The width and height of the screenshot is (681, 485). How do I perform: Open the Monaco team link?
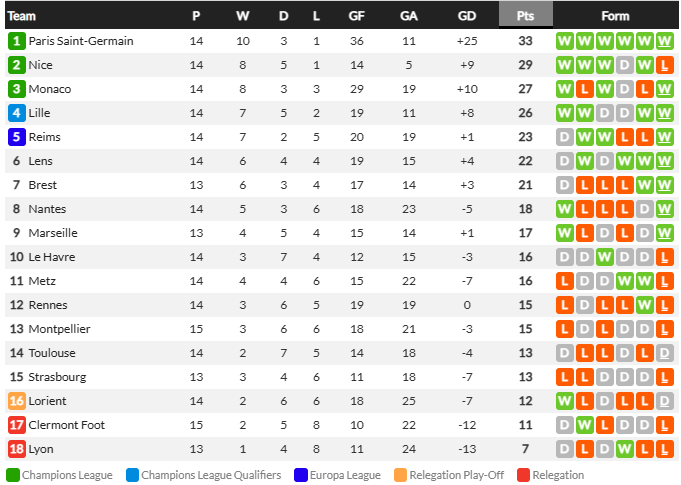click(x=50, y=89)
